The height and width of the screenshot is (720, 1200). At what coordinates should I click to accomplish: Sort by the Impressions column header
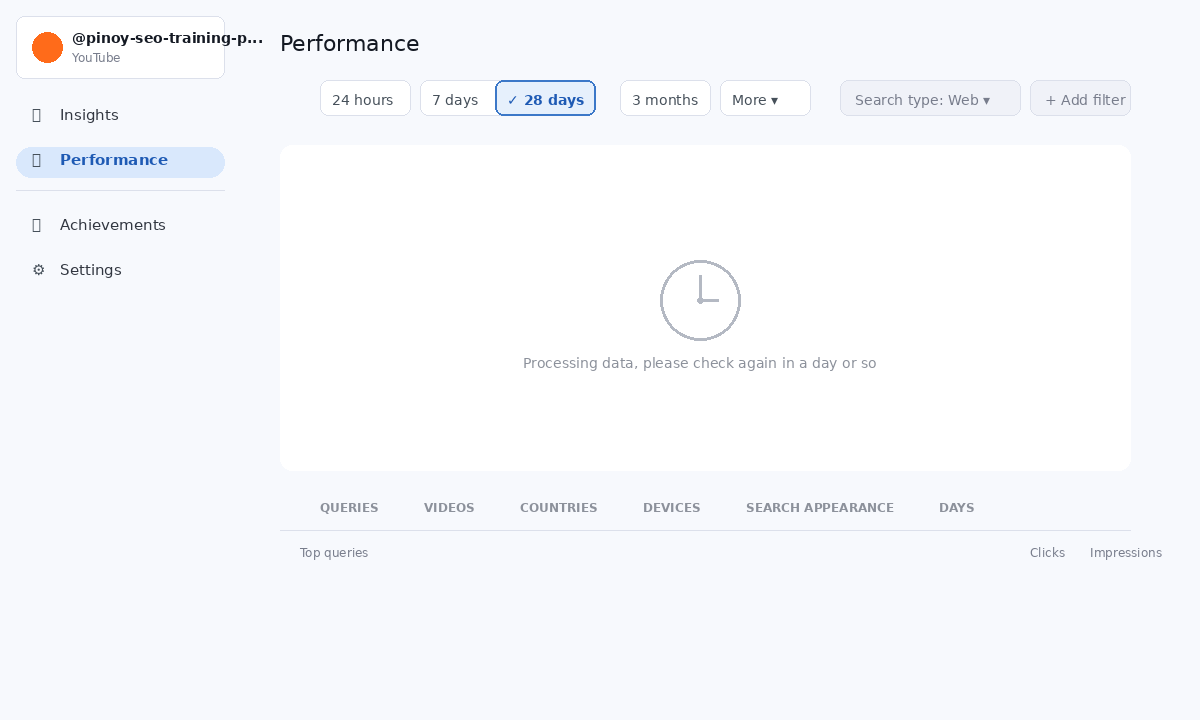[x=1125, y=553]
